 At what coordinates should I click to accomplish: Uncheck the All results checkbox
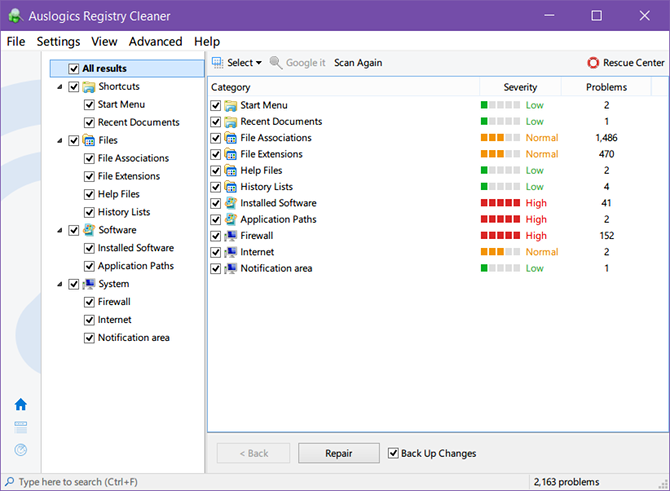pos(73,69)
